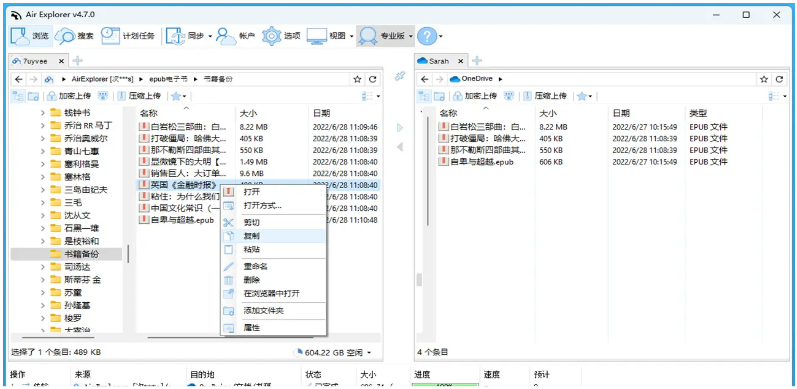The height and width of the screenshot is (389, 797).
Task: Expand the 三岛由纪夫 folder node
Action: pos(43,190)
